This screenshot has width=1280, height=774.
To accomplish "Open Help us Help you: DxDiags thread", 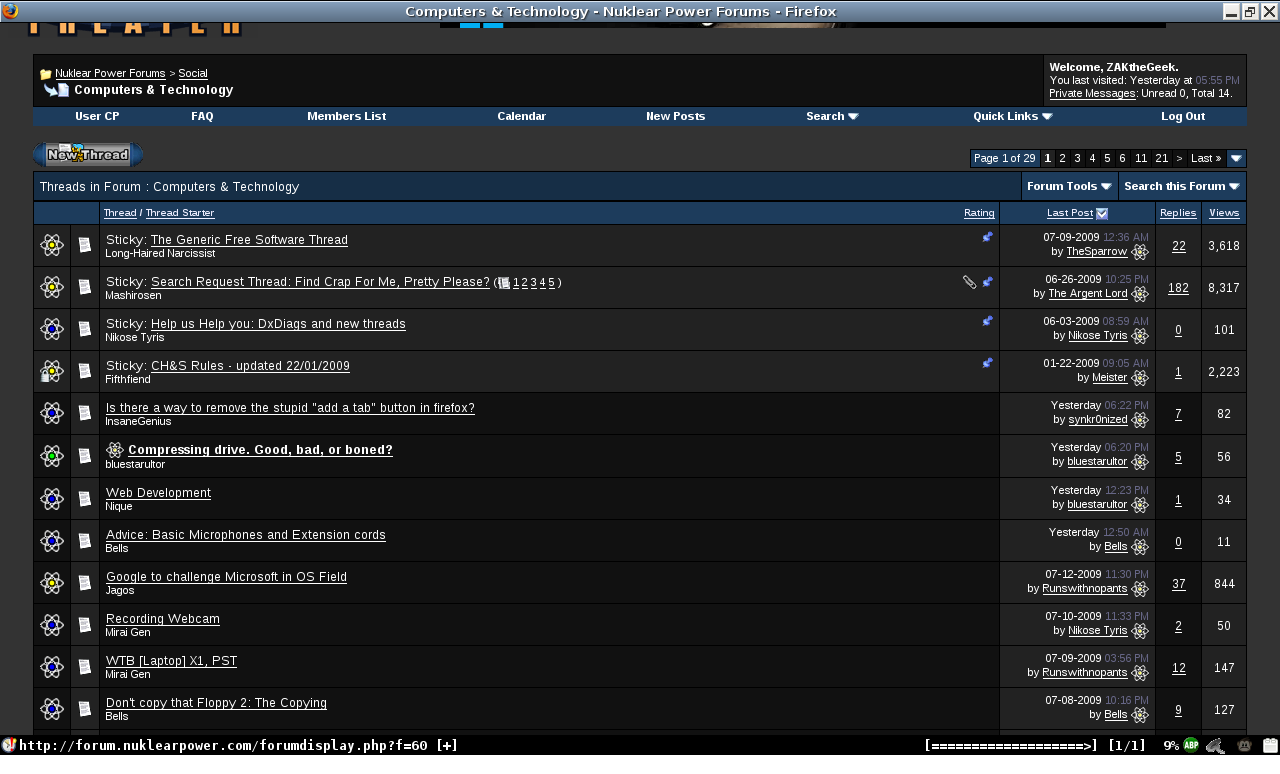I will (278, 324).
